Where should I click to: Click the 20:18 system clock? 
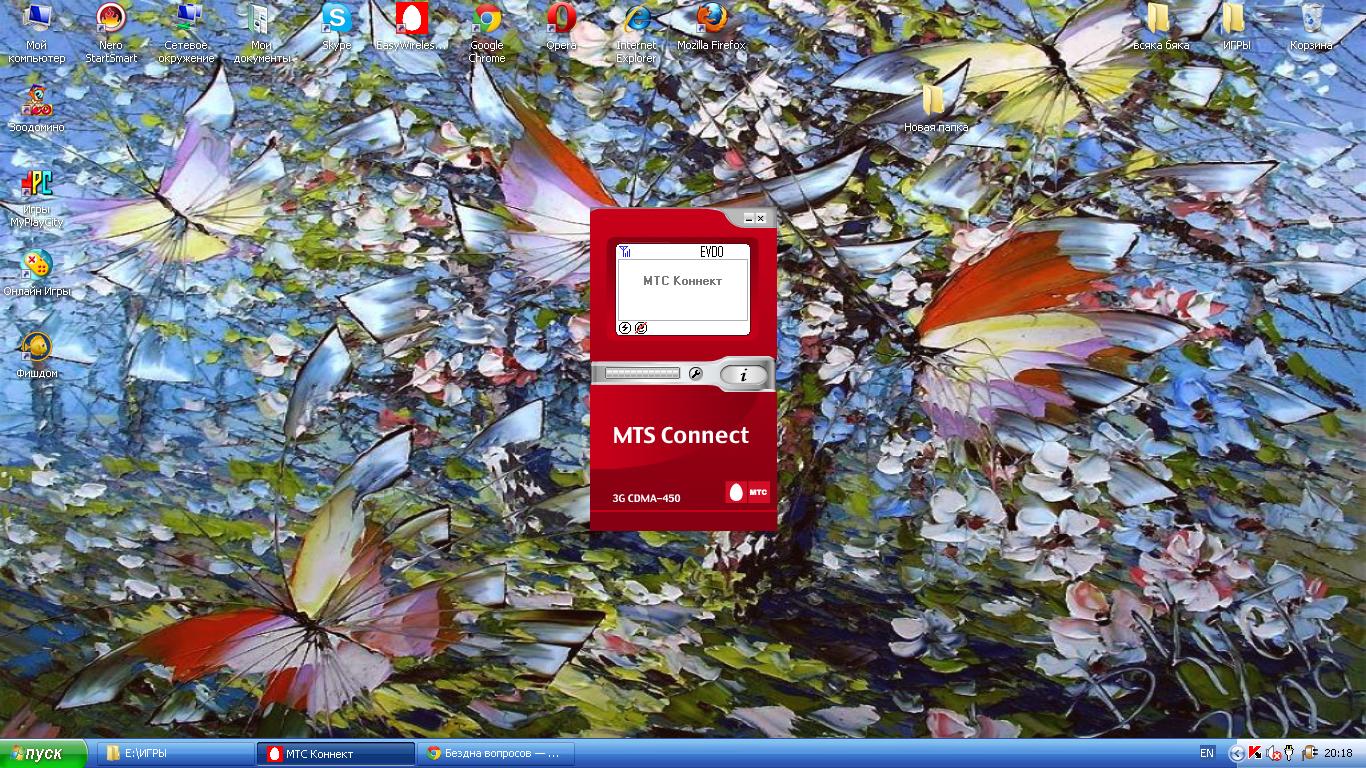click(1338, 753)
